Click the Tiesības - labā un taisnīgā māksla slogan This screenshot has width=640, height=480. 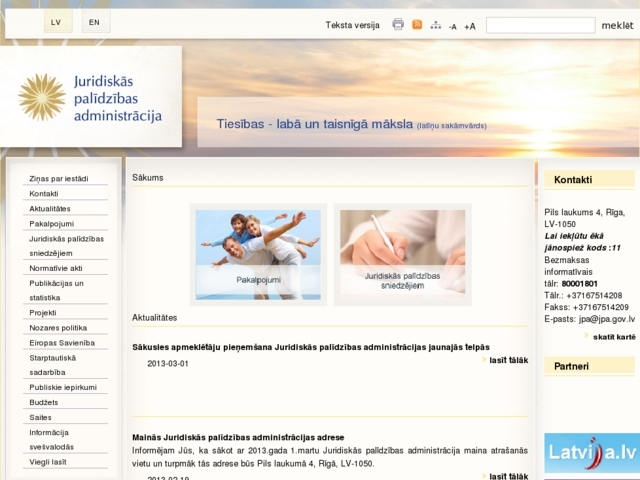tap(315, 124)
